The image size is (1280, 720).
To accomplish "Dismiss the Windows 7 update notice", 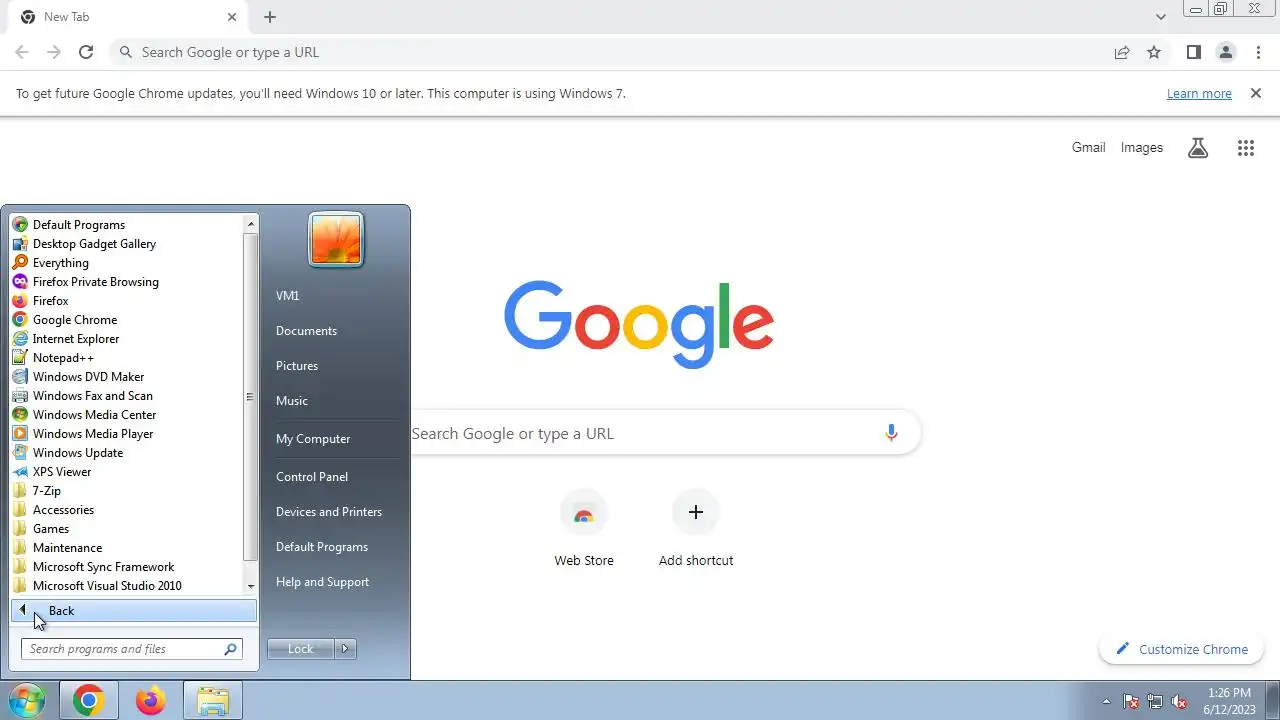I will point(1256,93).
